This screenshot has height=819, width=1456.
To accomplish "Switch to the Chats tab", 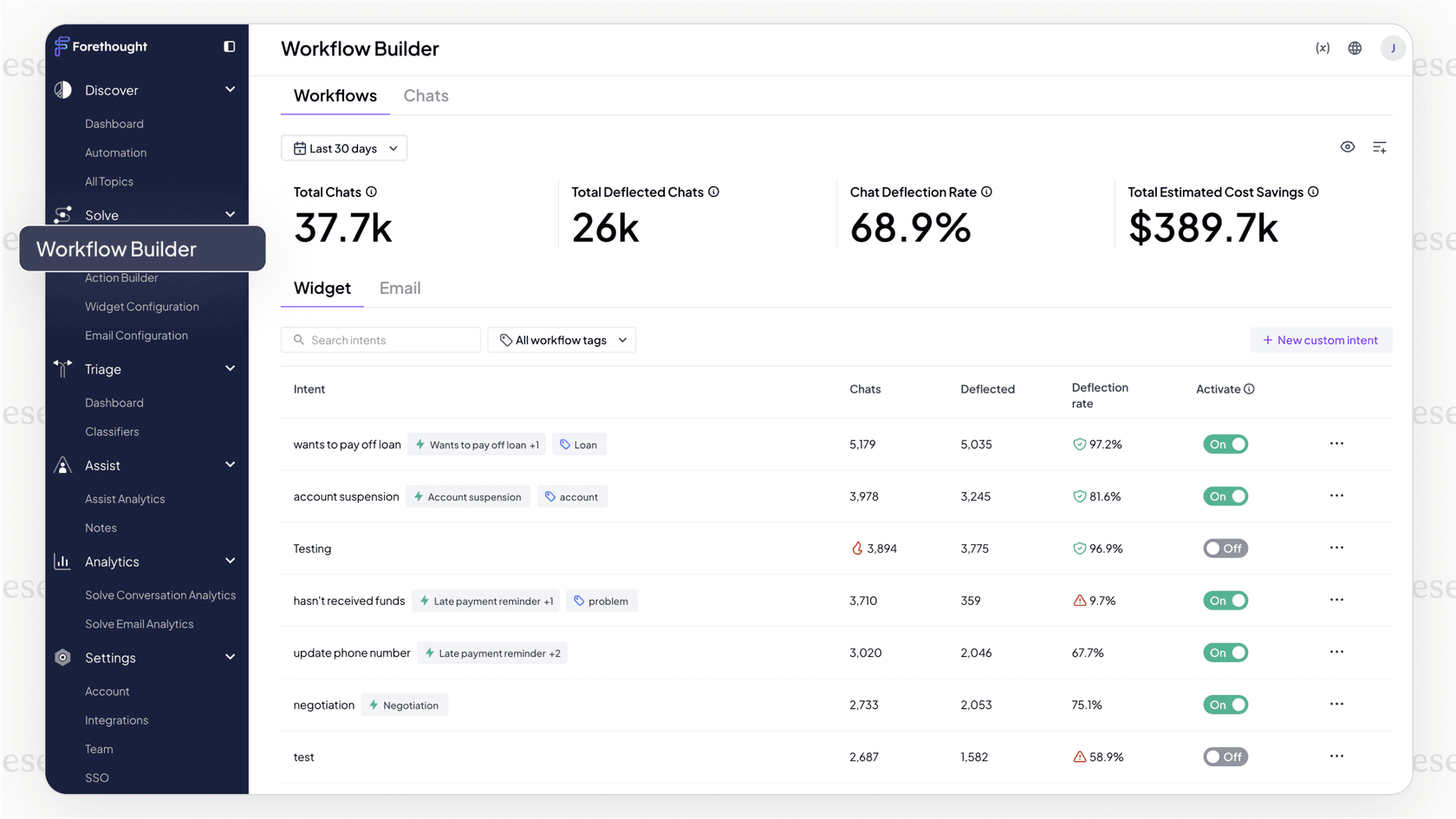I will coord(426,95).
